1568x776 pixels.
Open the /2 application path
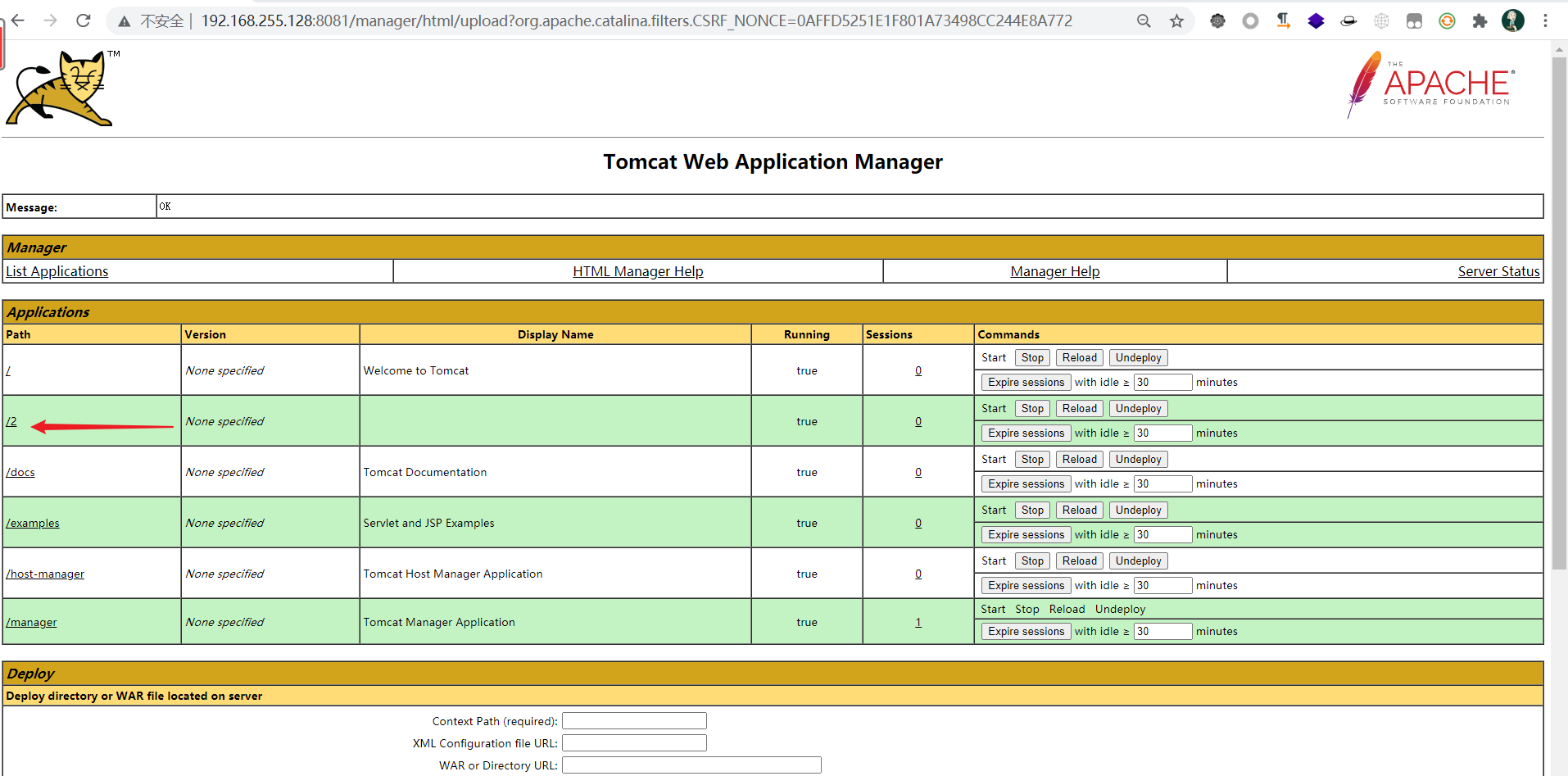(x=11, y=421)
